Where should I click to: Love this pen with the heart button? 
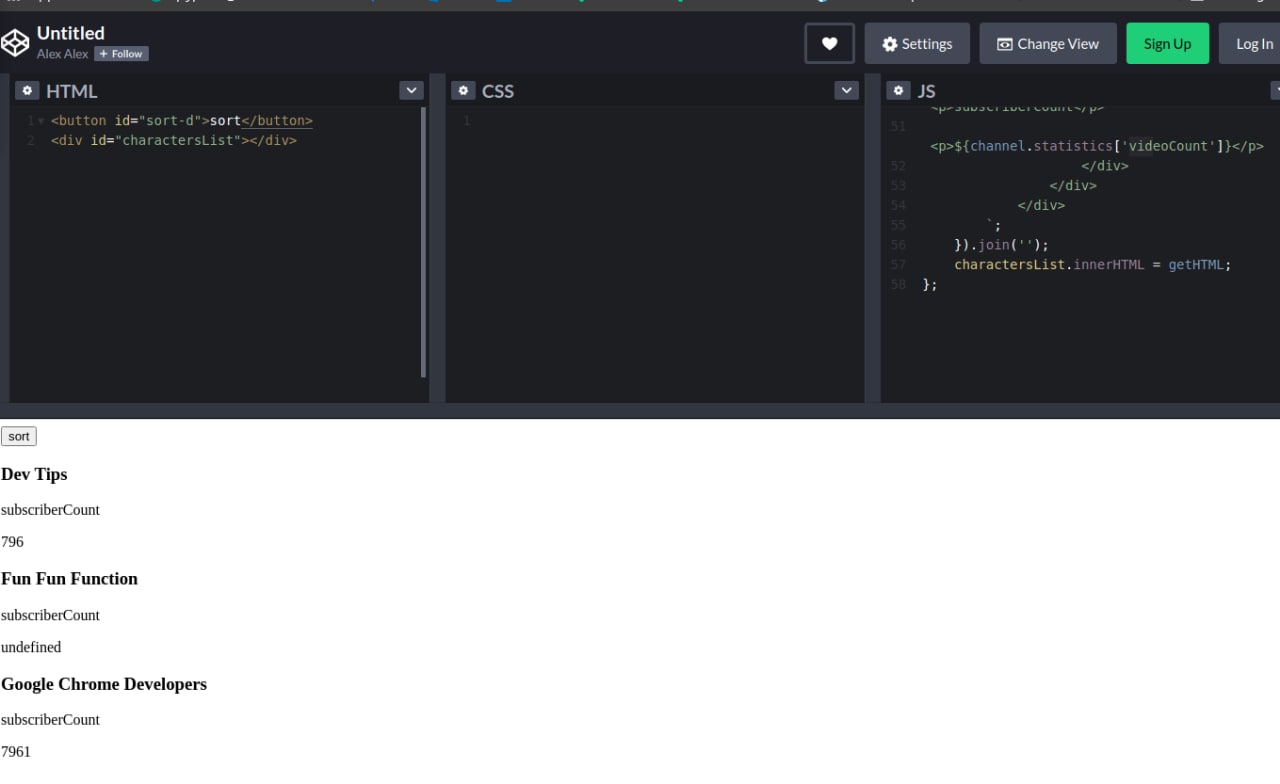(x=829, y=43)
